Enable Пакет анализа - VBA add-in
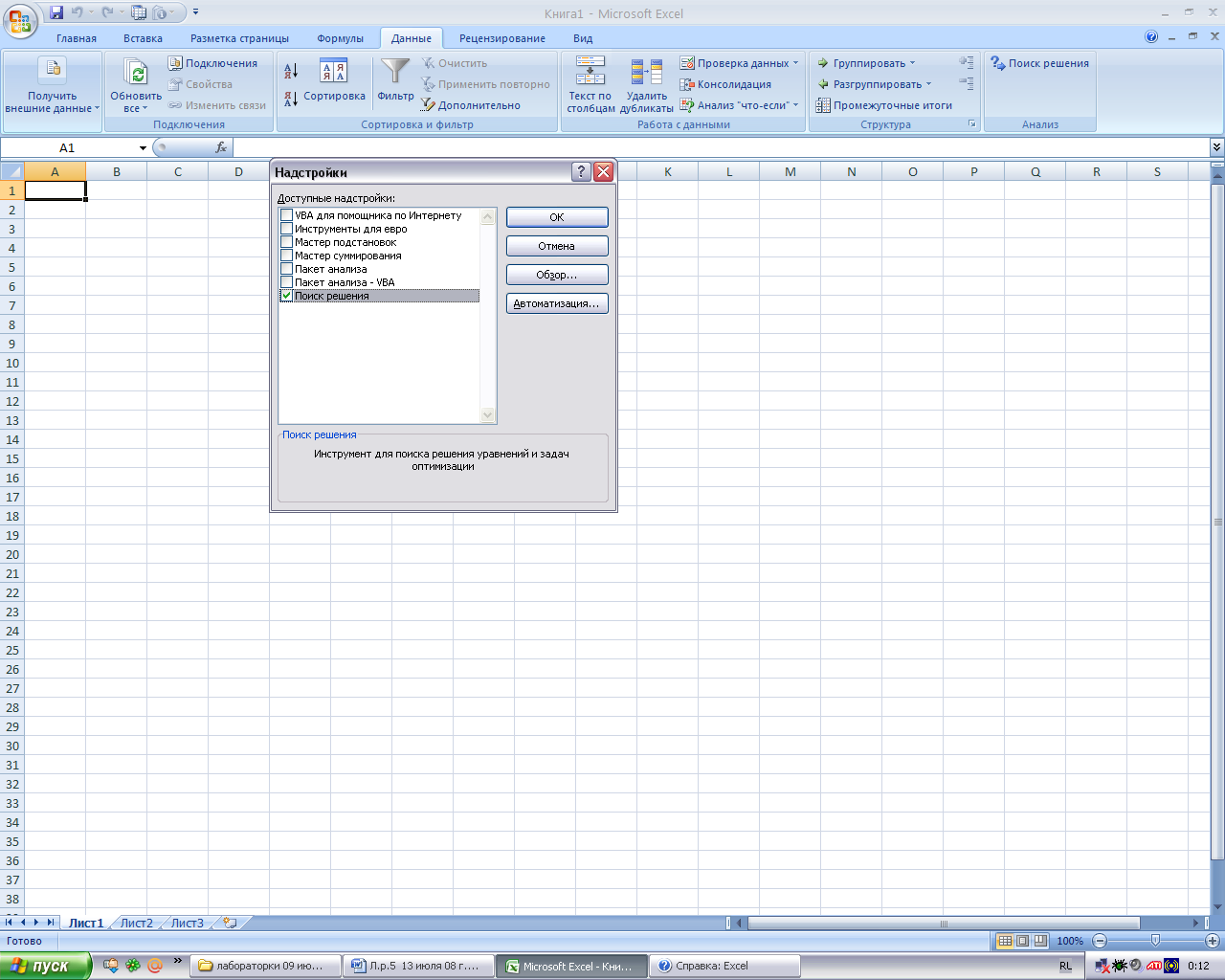Image resolution: width=1225 pixels, height=980 pixels. click(286, 282)
